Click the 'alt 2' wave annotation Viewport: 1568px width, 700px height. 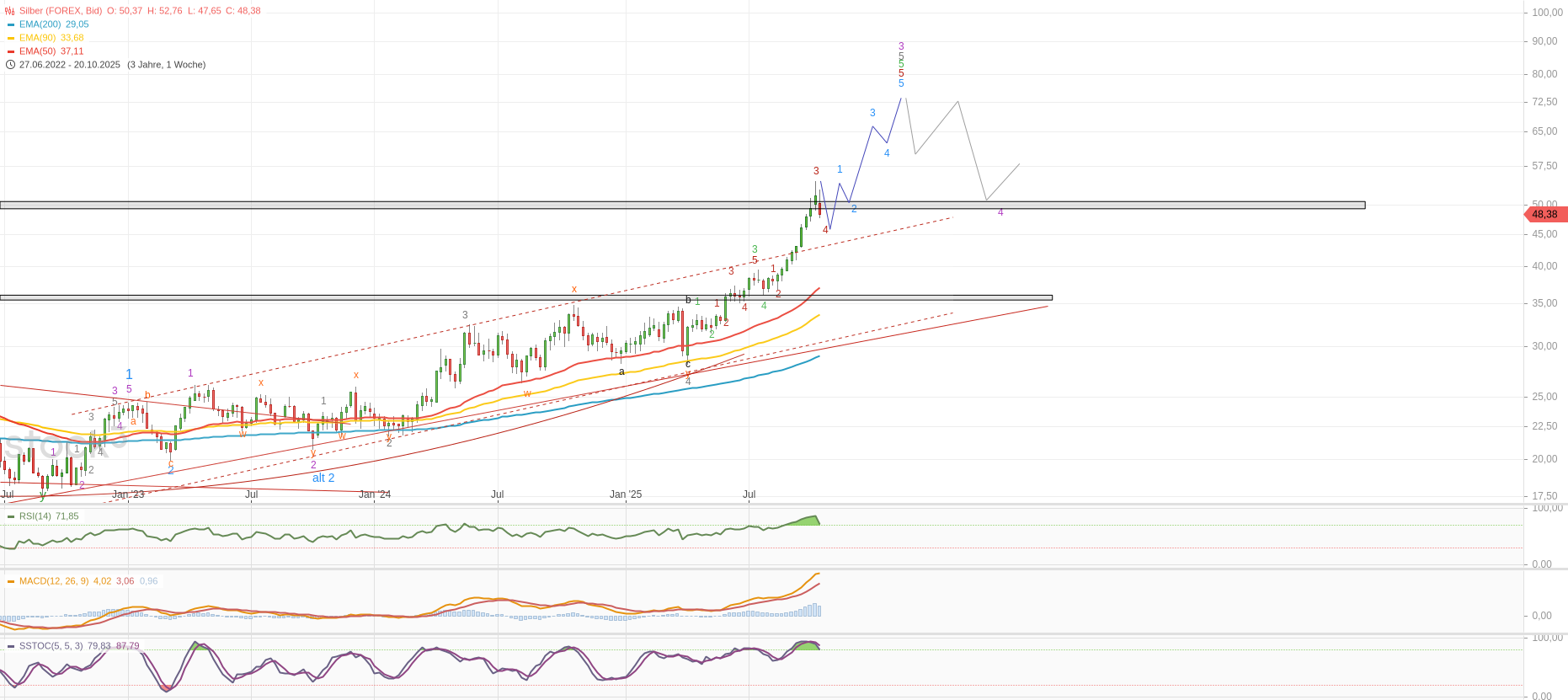pos(323,478)
